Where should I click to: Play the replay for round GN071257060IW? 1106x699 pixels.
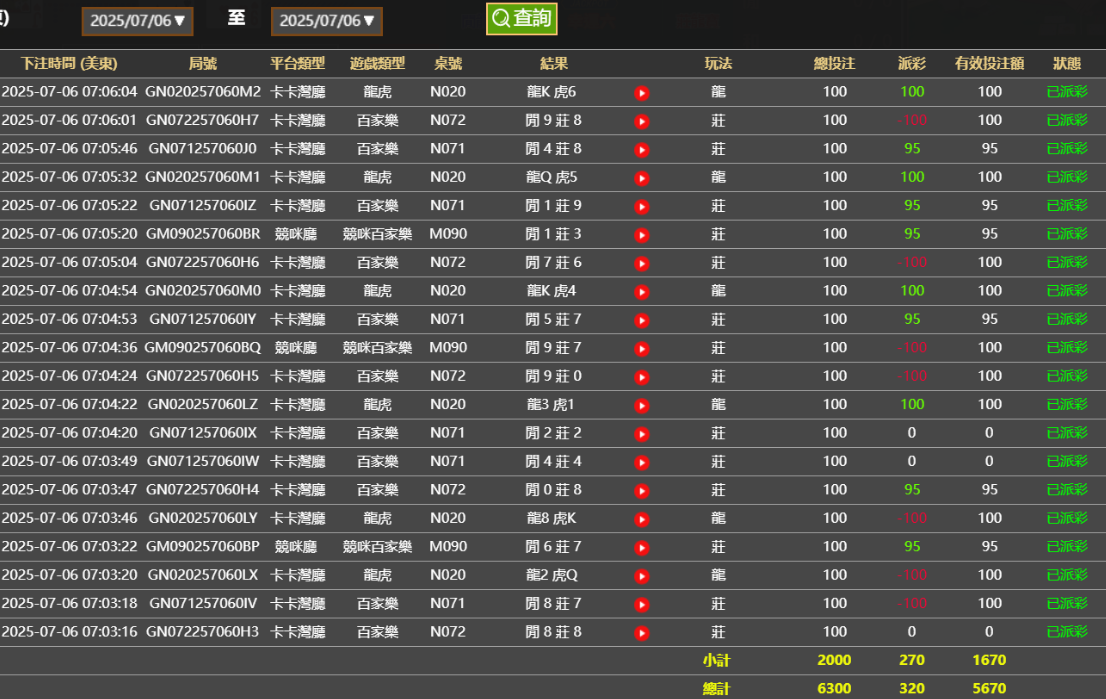[640, 462]
